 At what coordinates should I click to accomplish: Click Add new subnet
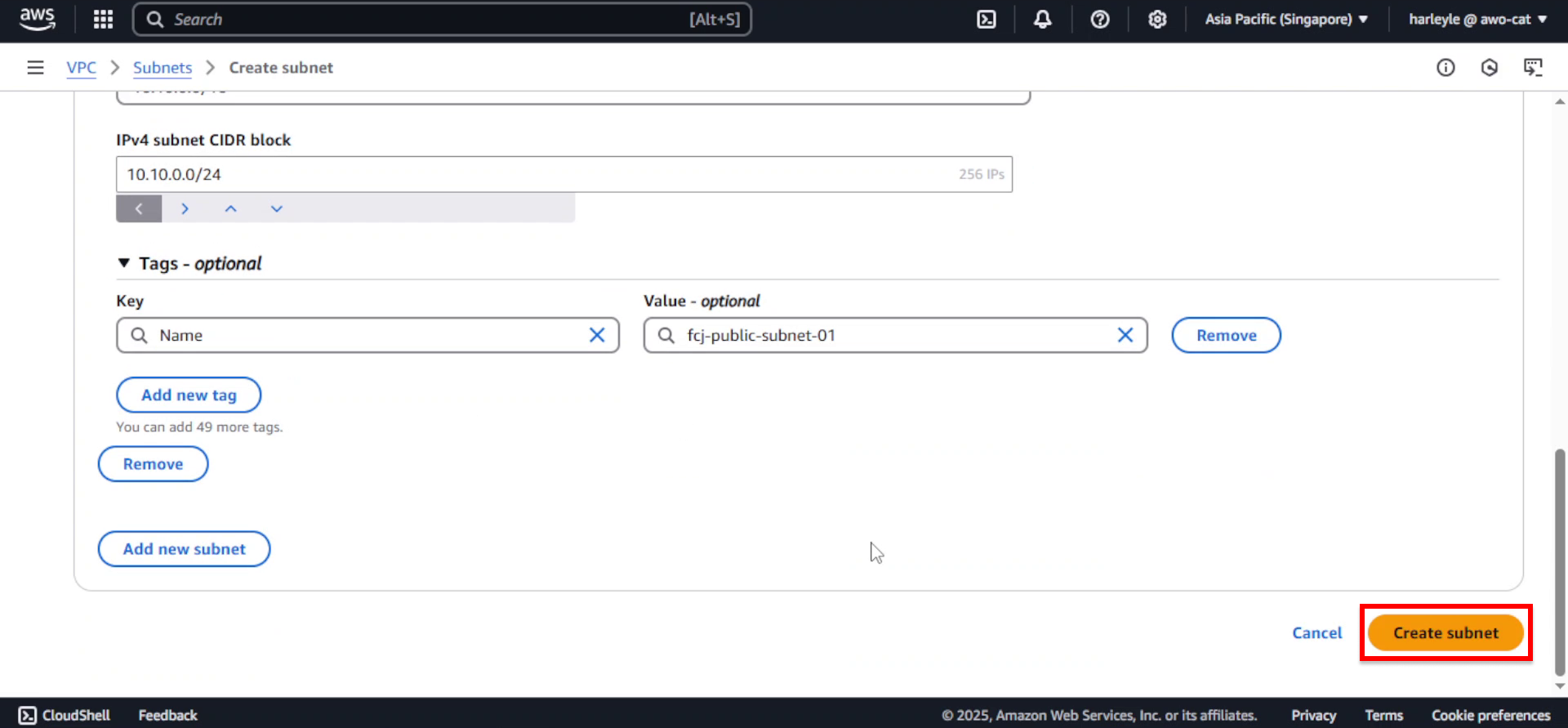[184, 549]
